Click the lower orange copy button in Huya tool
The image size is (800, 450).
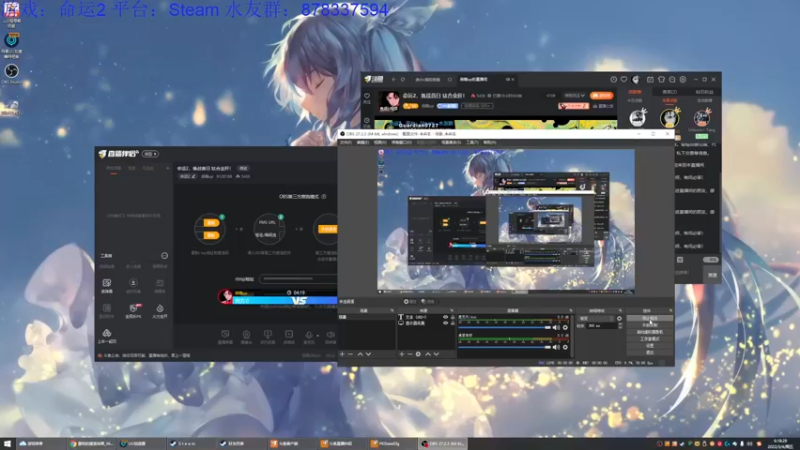click(x=211, y=235)
